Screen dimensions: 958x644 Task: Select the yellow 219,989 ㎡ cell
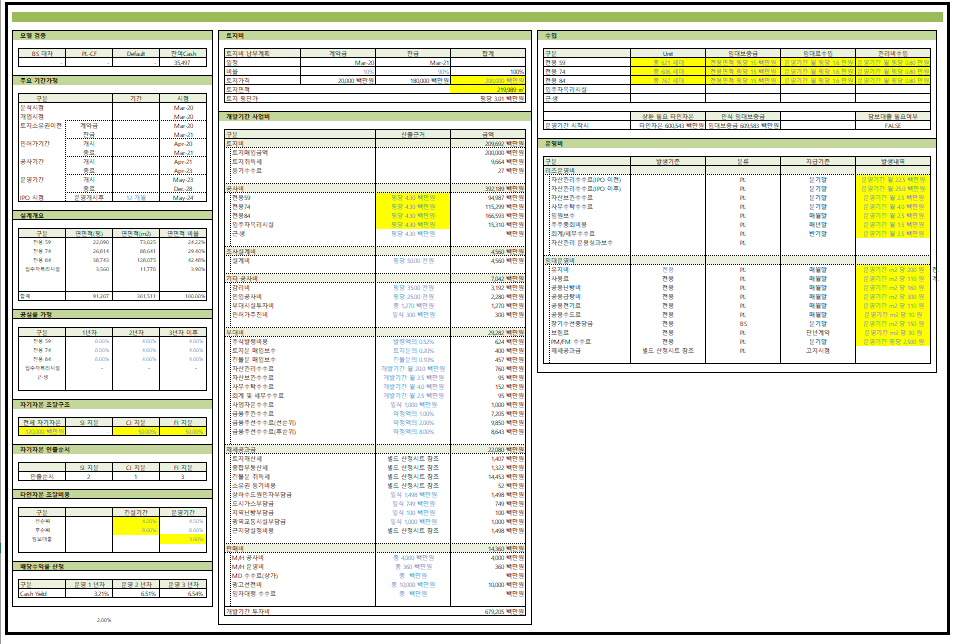coord(488,89)
